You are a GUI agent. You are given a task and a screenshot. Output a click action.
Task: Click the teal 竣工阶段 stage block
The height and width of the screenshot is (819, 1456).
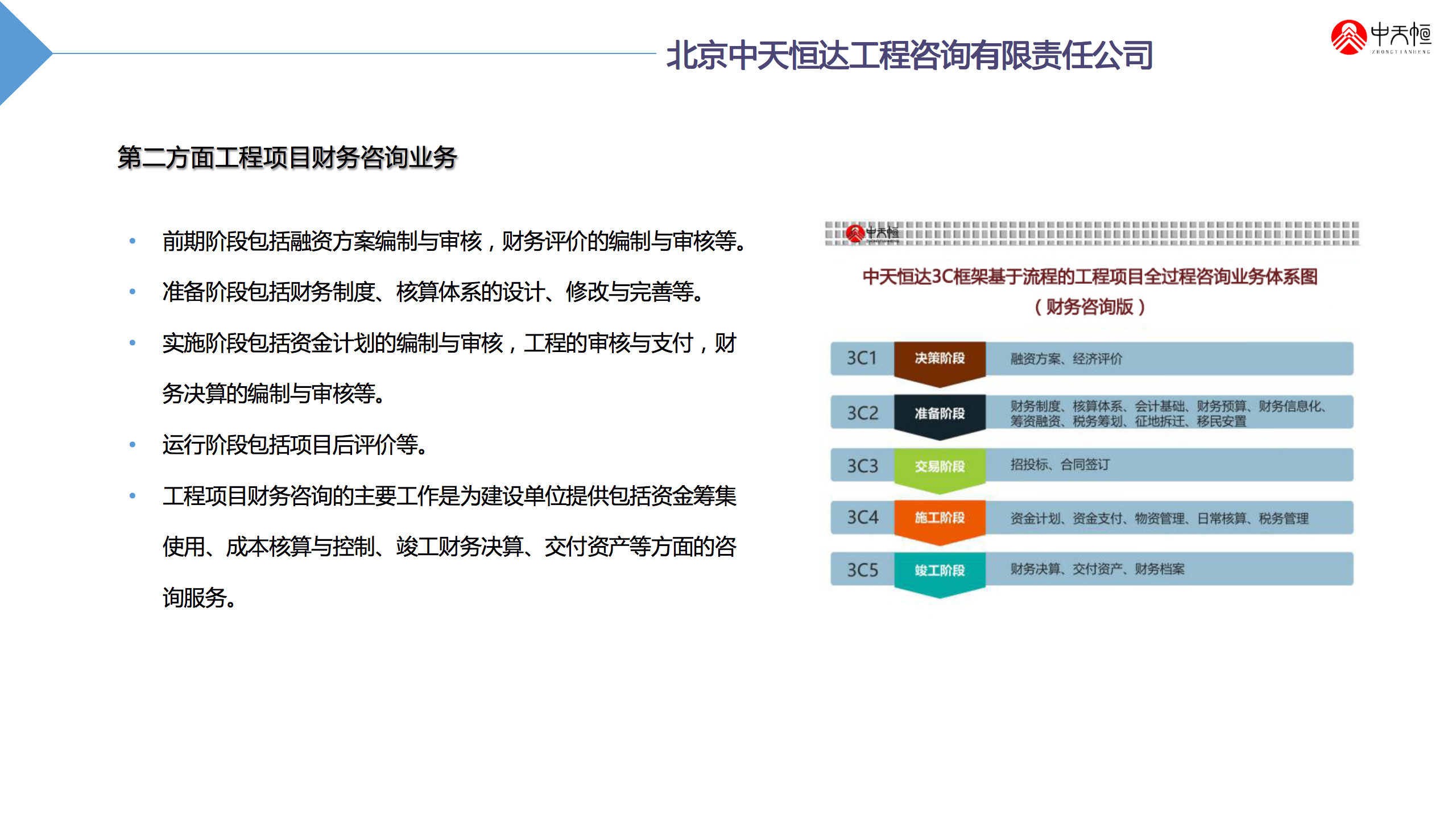click(940, 574)
